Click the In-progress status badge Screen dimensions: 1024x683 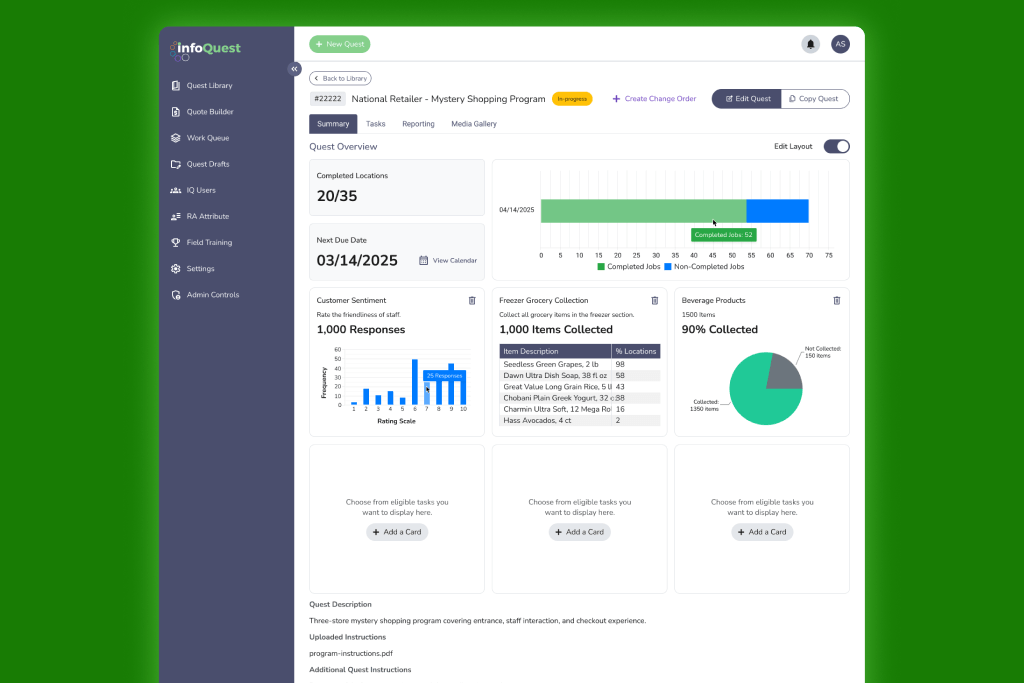point(572,99)
